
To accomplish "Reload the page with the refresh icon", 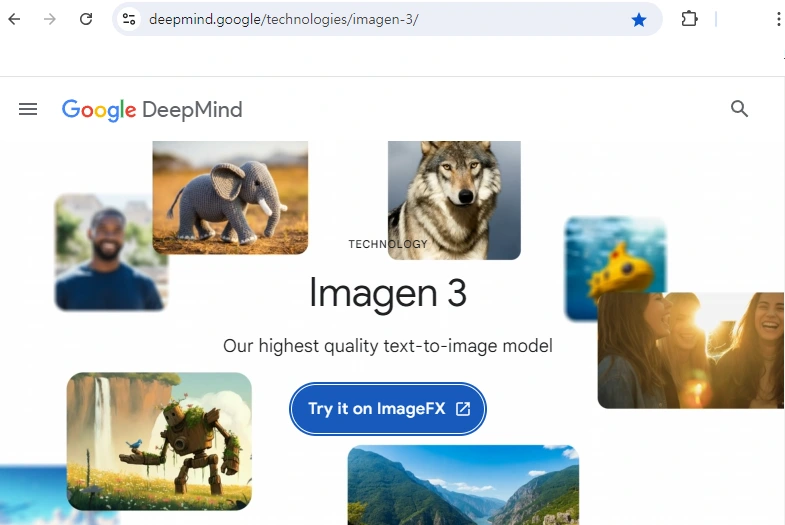I will click(86, 19).
